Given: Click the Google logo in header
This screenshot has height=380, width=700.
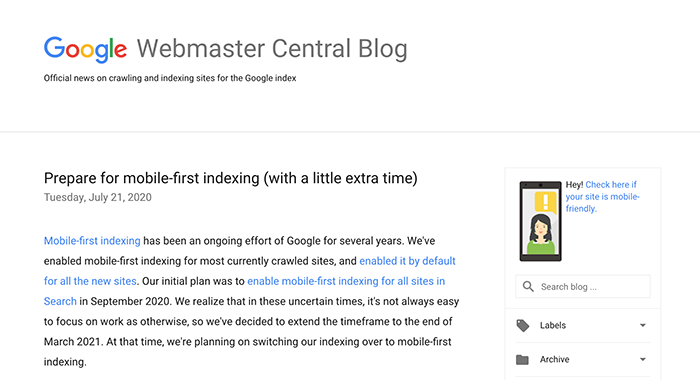Looking at the screenshot, I should (x=85, y=49).
